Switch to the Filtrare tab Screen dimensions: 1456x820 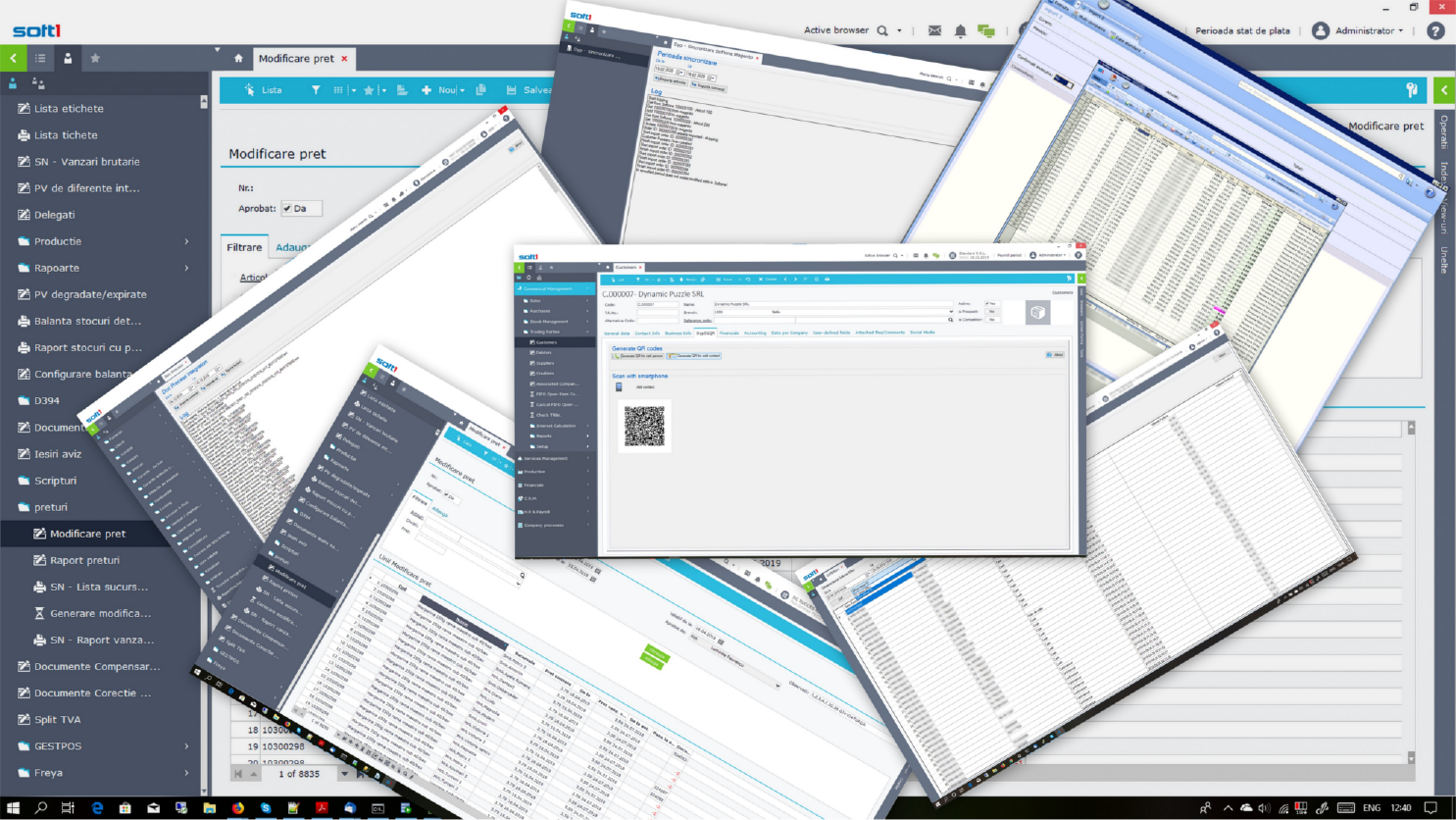tap(244, 247)
